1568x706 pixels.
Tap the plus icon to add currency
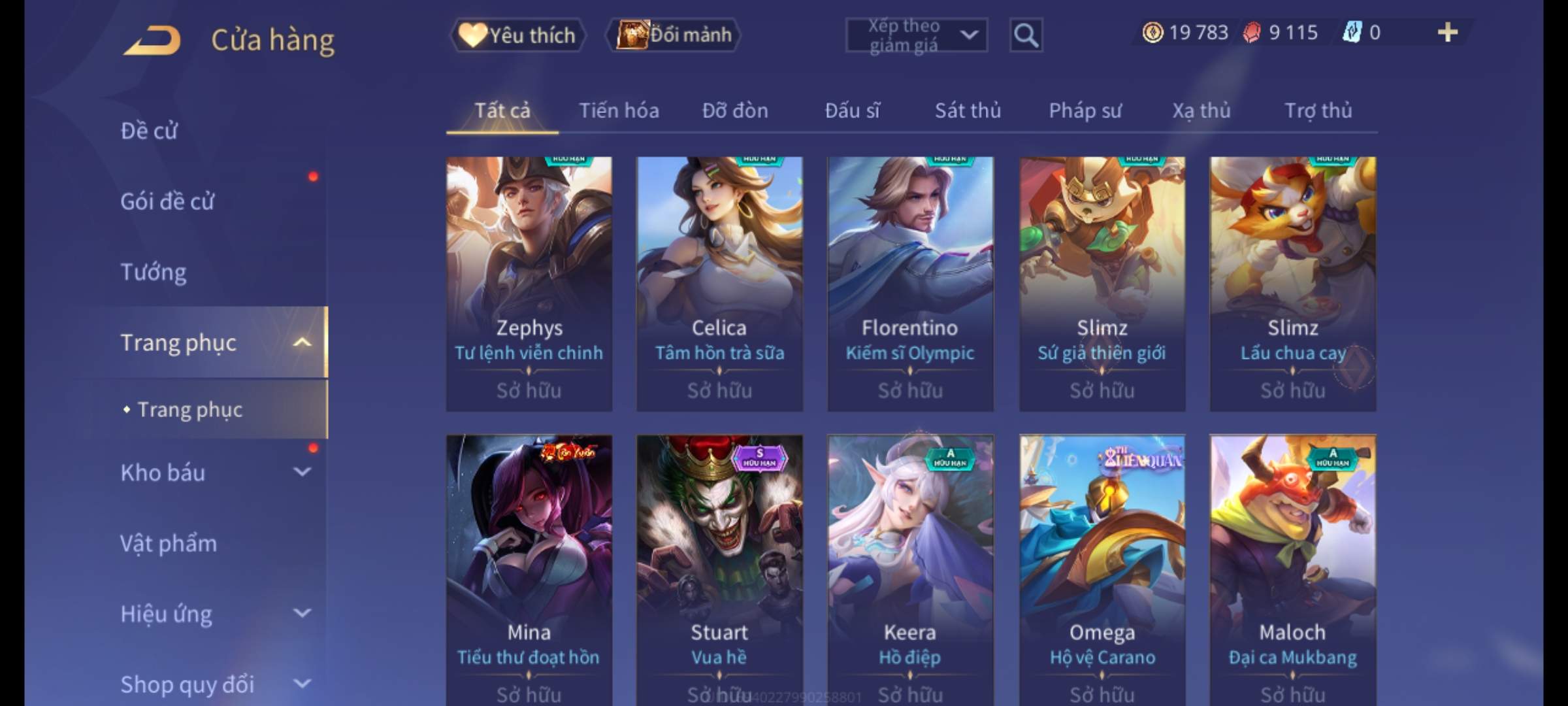(x=1448, y=32)
